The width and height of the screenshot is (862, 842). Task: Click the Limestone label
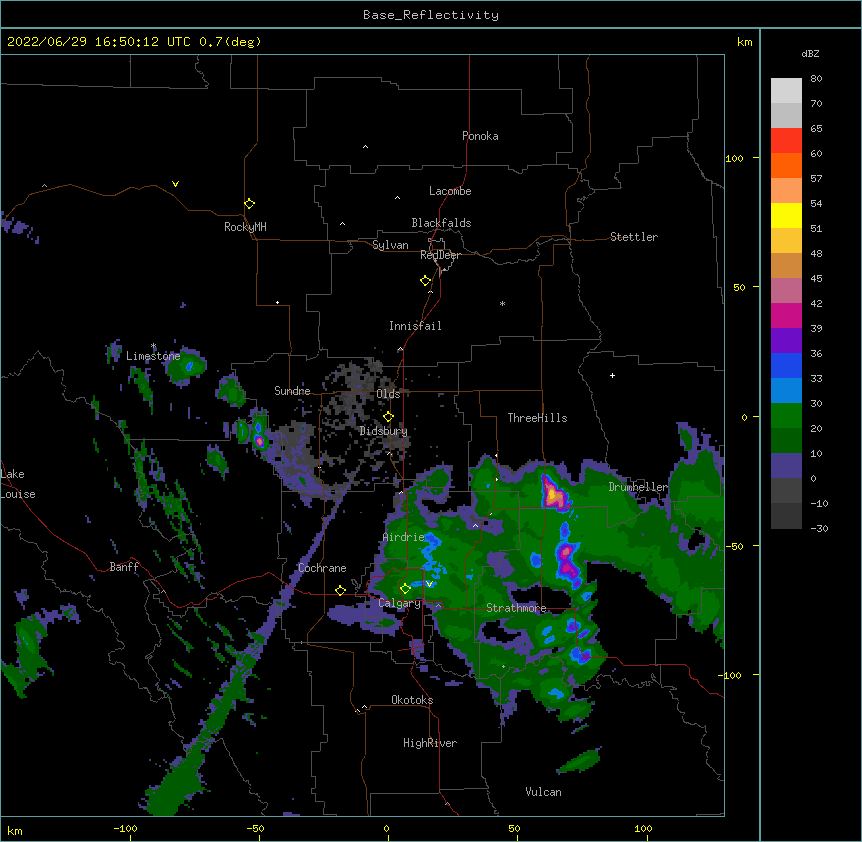click(x=153, y=356)
